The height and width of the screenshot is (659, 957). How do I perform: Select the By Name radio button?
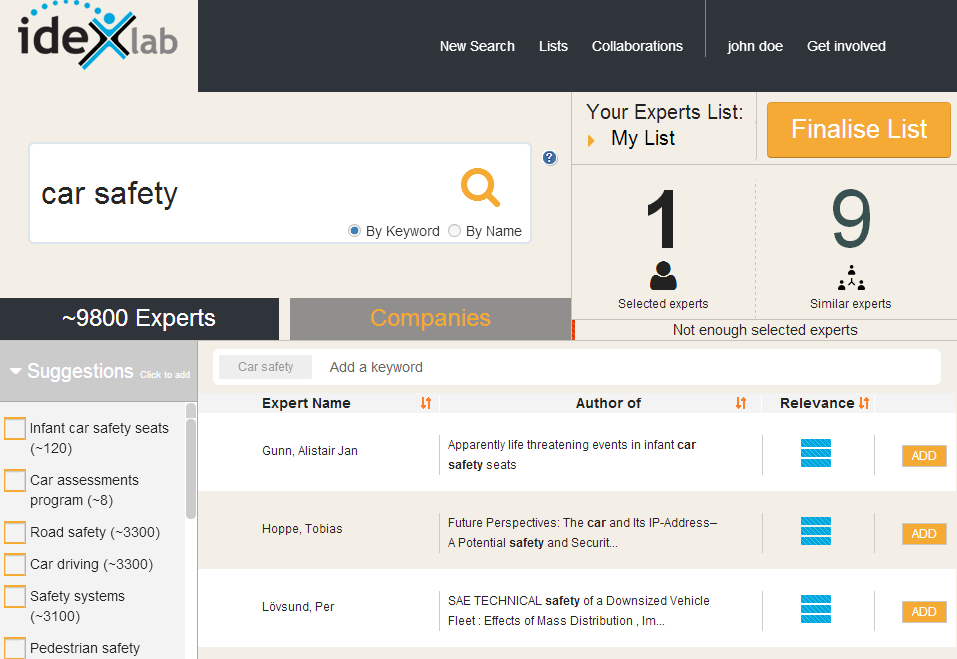tap(455, 231)
